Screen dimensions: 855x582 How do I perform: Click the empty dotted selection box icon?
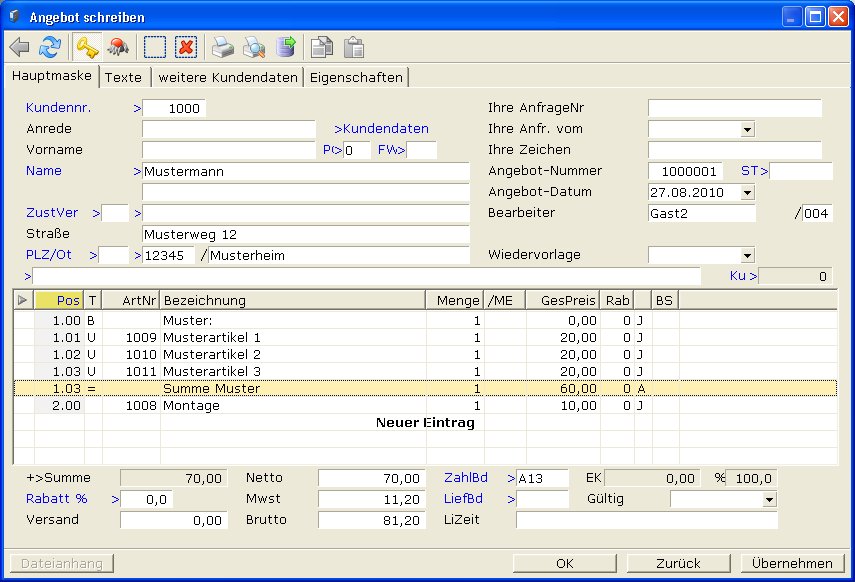pyautogui.click(x=154, y=47)
